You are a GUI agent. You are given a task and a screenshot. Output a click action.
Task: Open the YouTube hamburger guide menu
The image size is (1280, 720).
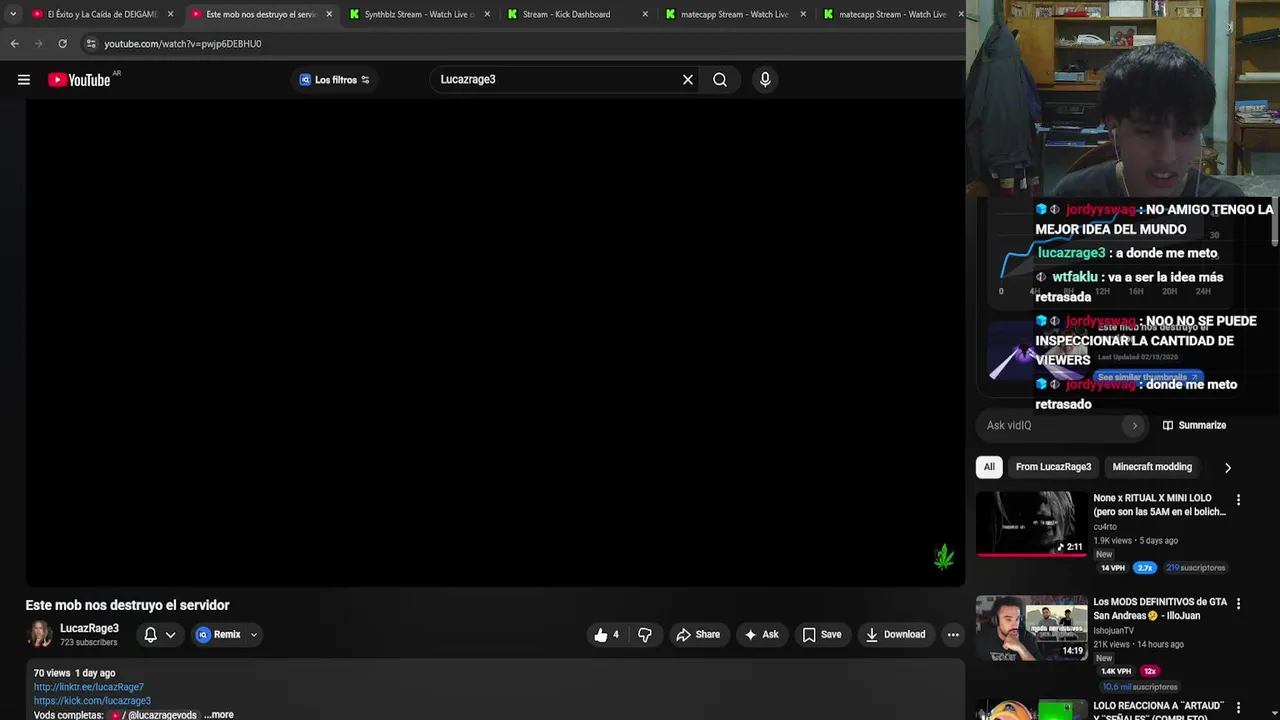click(x=24, y=80)
